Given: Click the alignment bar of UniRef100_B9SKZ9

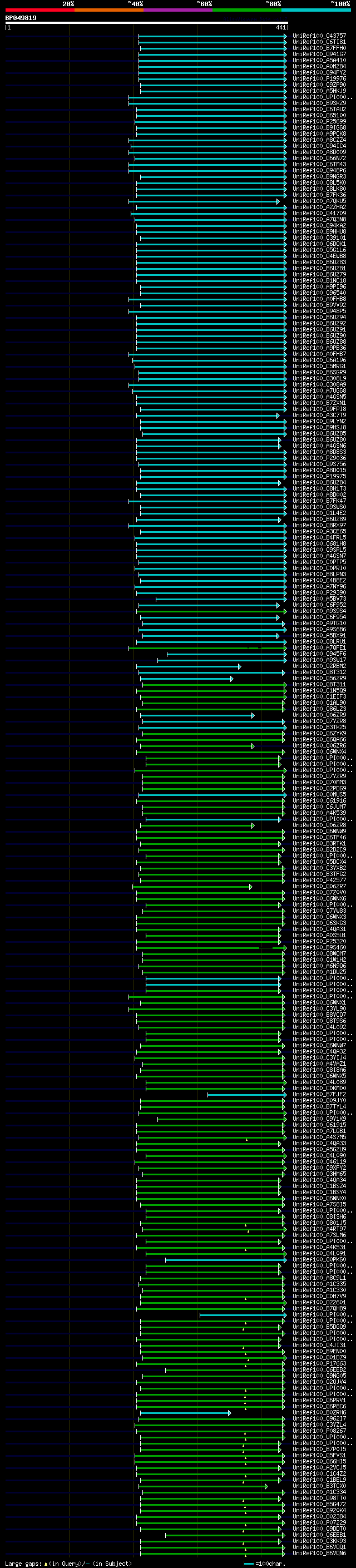Looking at the screenshot, I should point(207,103).
